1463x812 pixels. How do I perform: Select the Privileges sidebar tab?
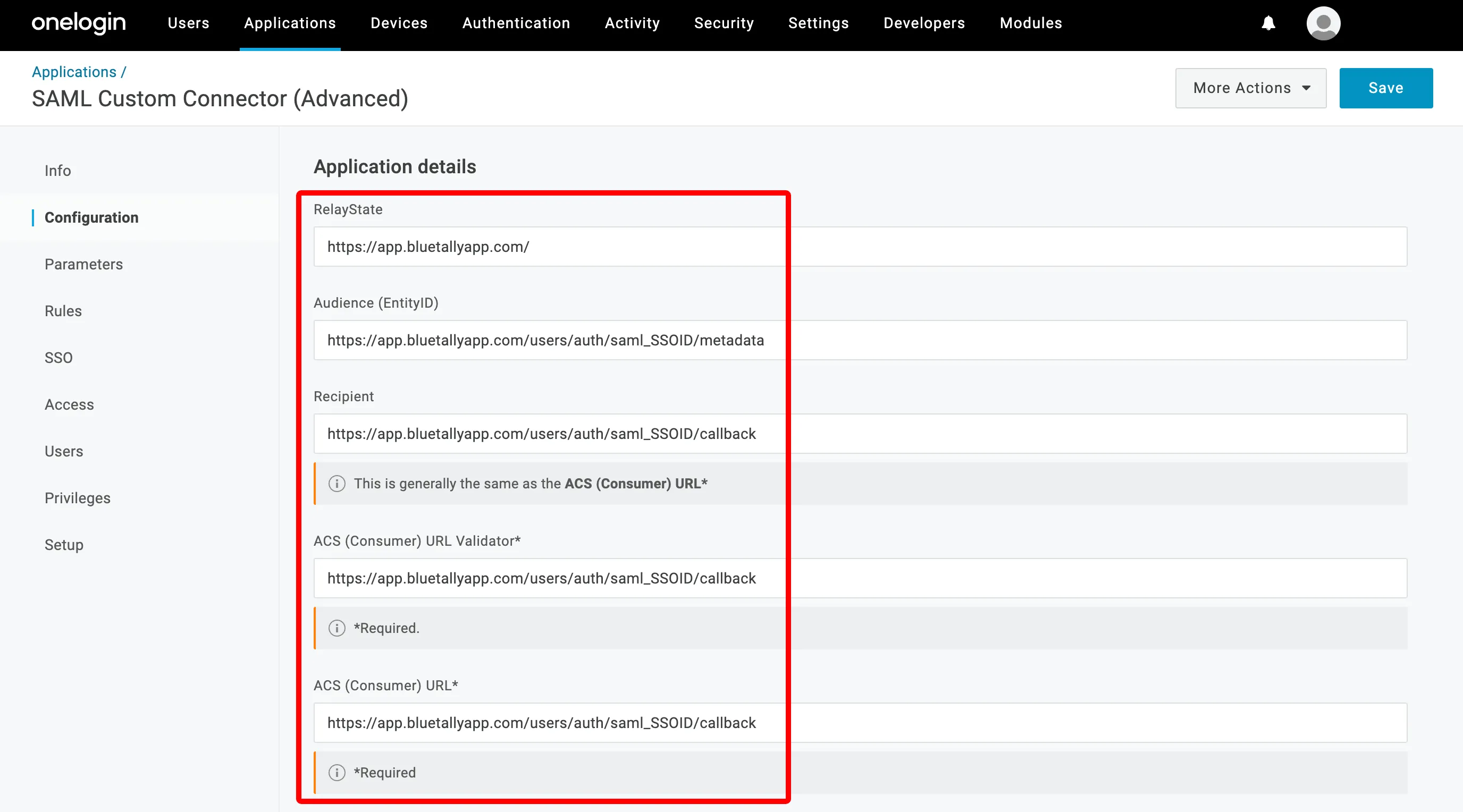click(77, 498)
